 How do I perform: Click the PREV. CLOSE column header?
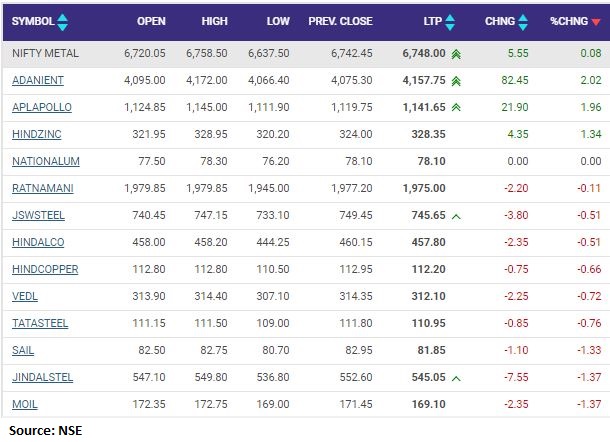coord(340,21)
